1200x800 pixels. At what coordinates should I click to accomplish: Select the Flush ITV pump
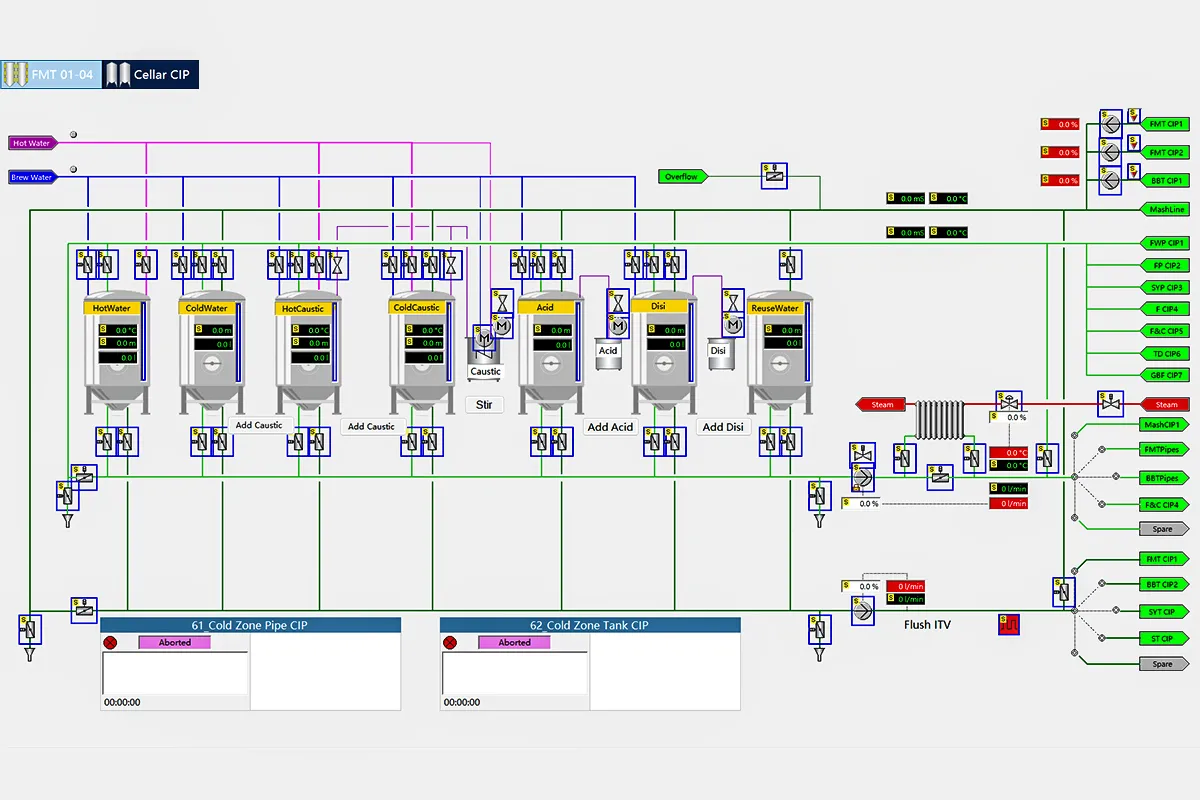point(862,610)
